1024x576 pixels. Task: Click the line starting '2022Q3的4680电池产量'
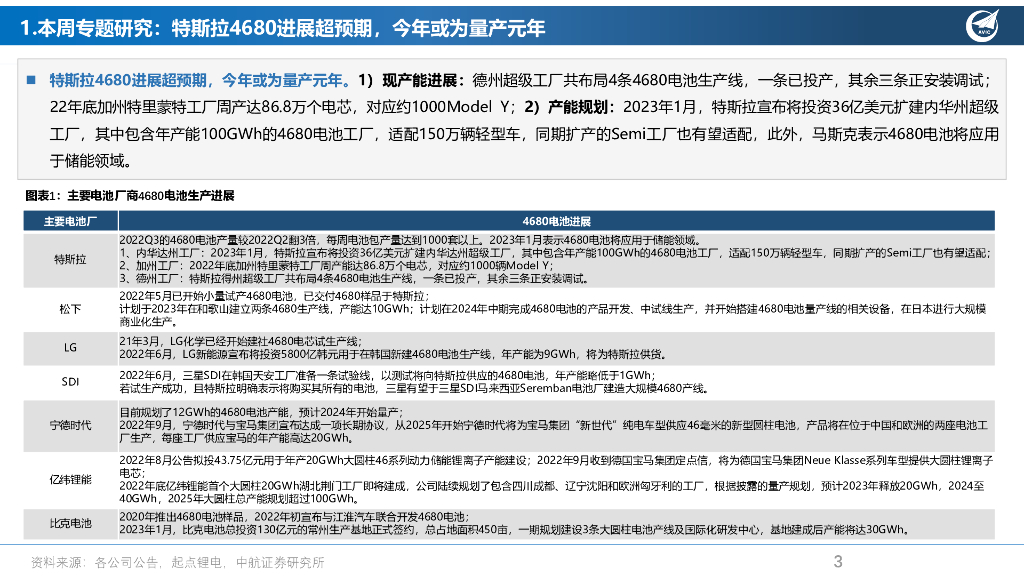[409, 240]
